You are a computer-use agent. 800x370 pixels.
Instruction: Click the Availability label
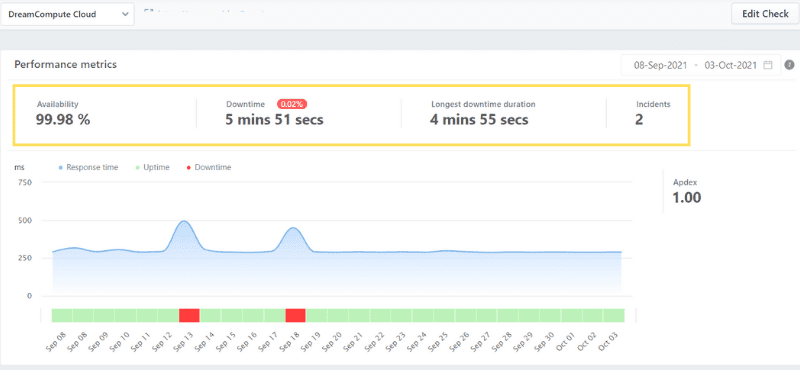(58, 104)
